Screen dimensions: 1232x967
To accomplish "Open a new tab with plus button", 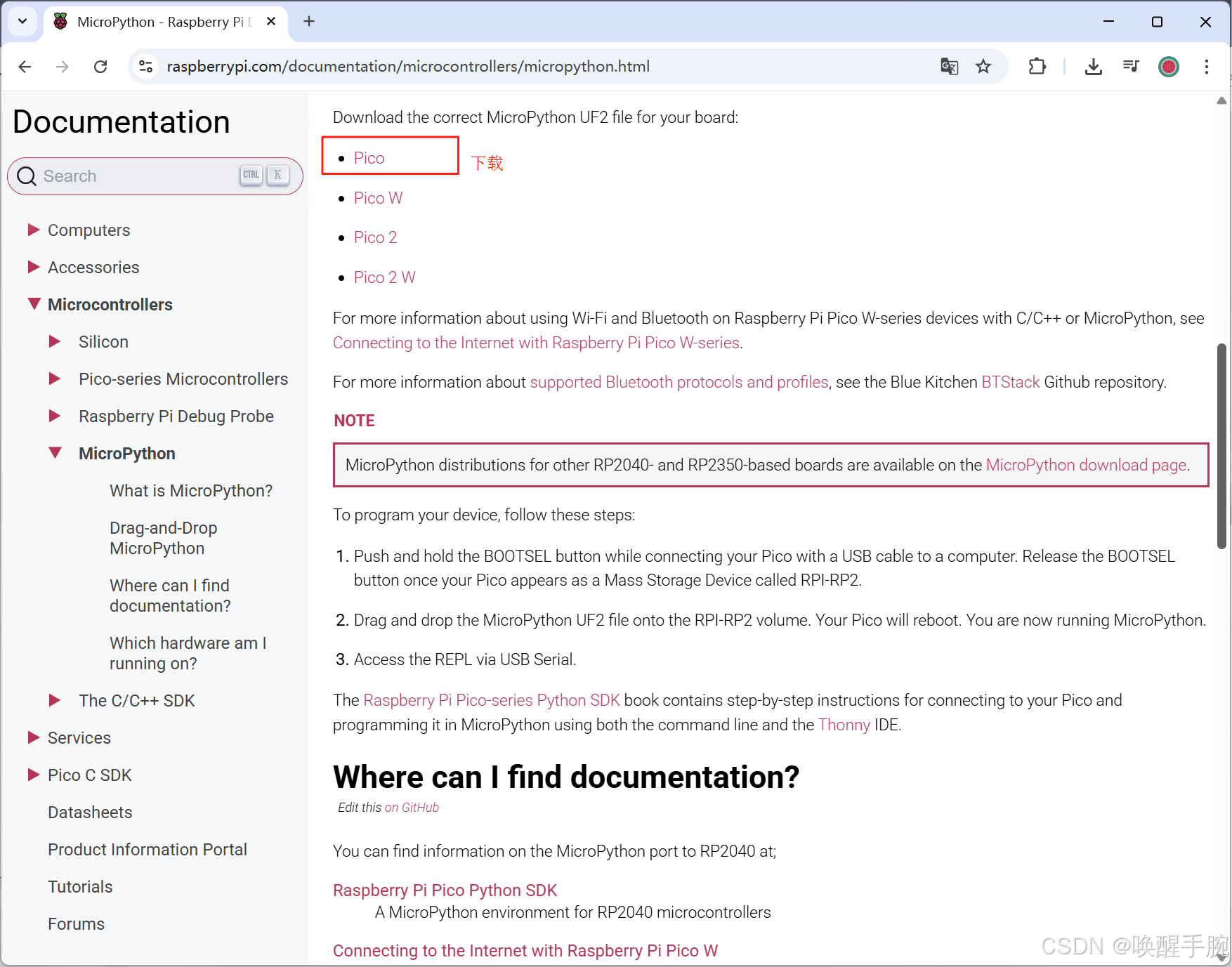I will click(309, 22).
